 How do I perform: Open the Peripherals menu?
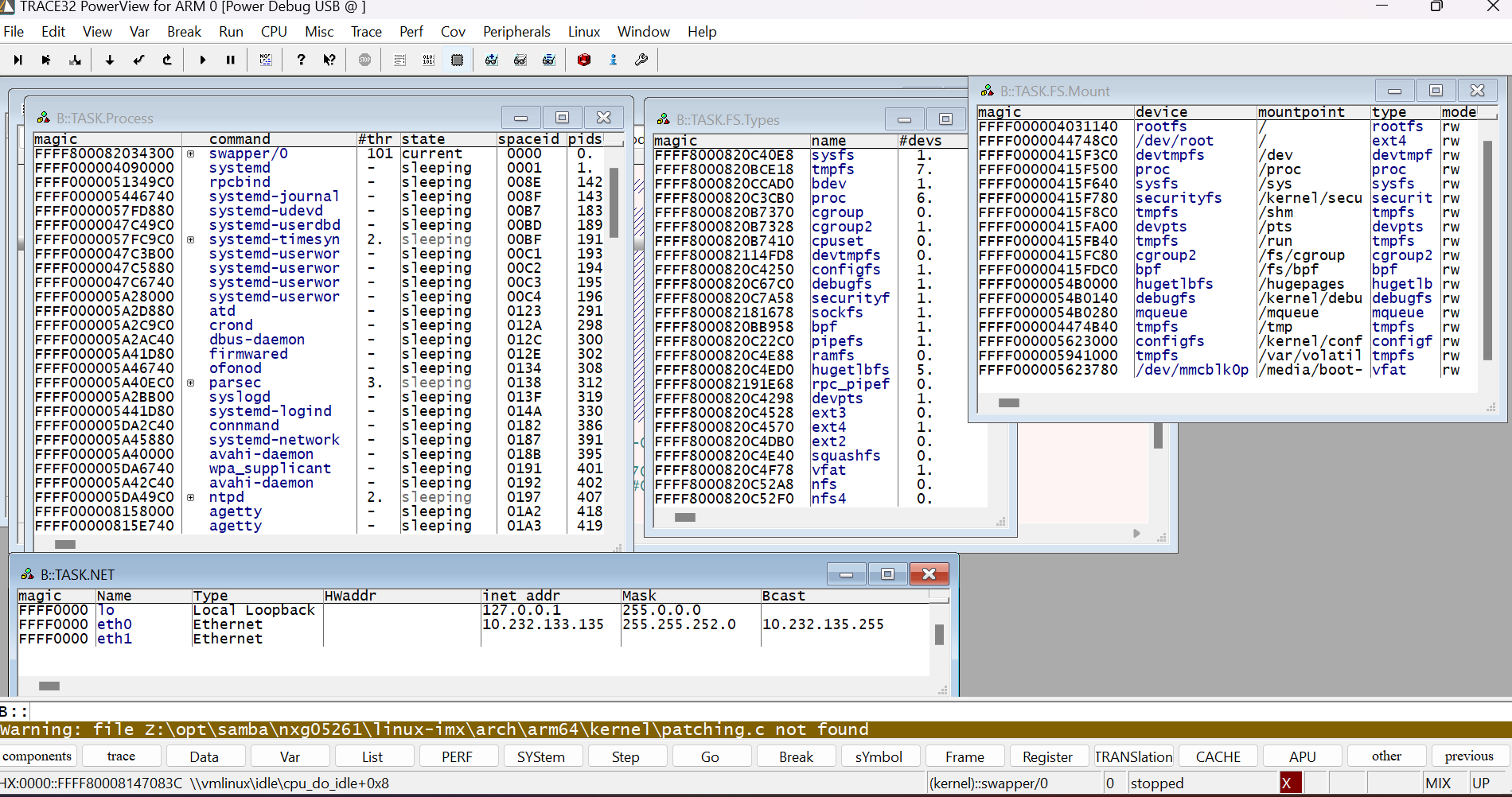click(516, 32)
